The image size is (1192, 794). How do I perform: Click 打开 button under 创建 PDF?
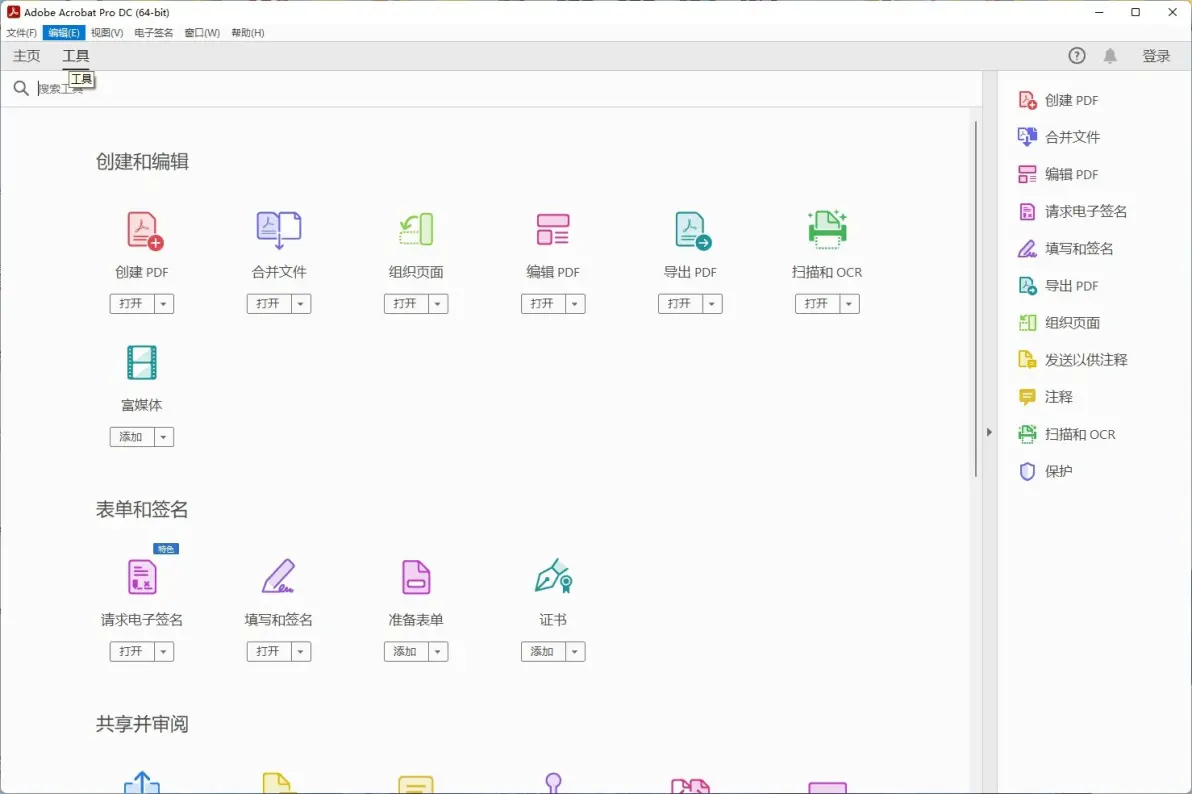click(x=132, y=303)
